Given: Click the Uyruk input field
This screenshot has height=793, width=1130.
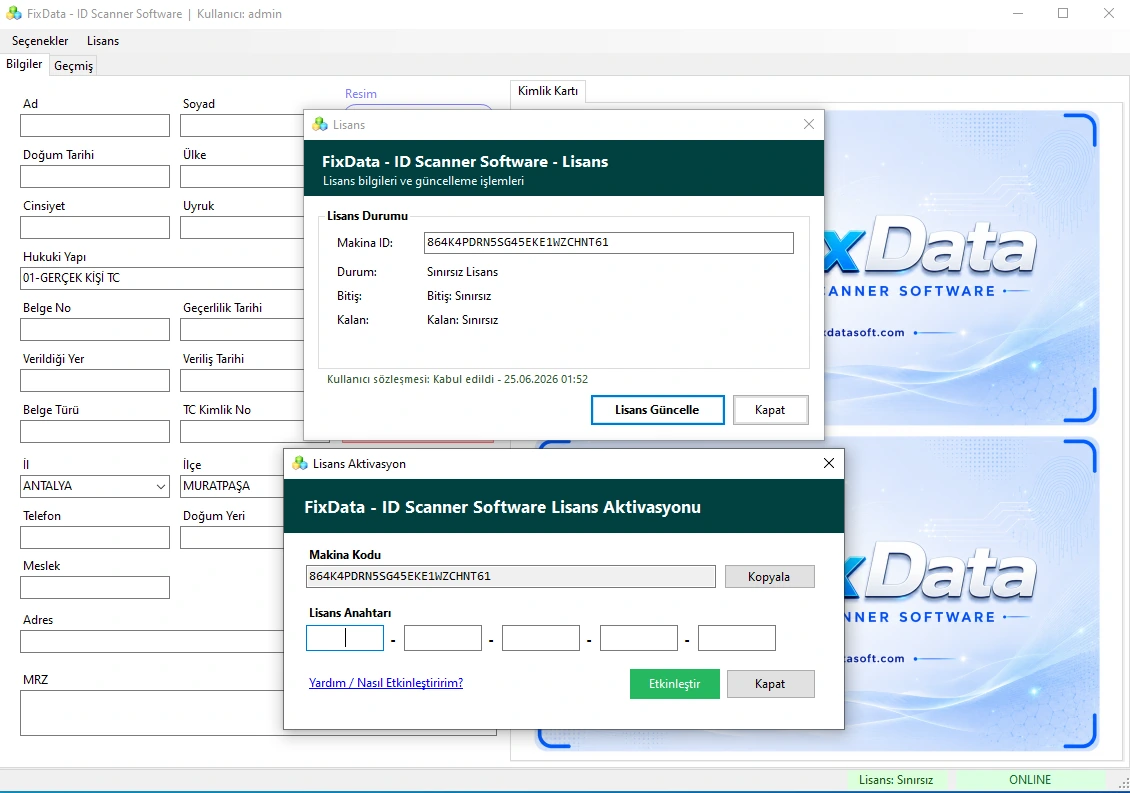Looking at the screenshot, I should (x=242, y=228).
